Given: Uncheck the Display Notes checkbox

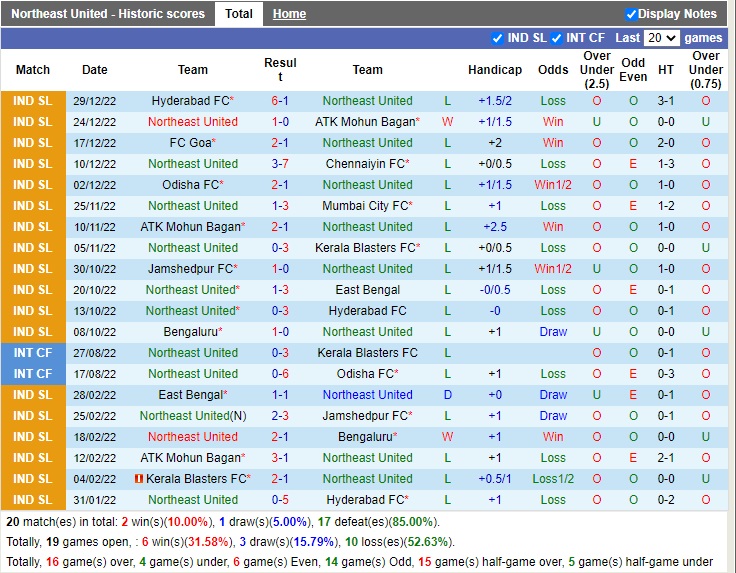Looking at the screenshot, I should 631,14.
